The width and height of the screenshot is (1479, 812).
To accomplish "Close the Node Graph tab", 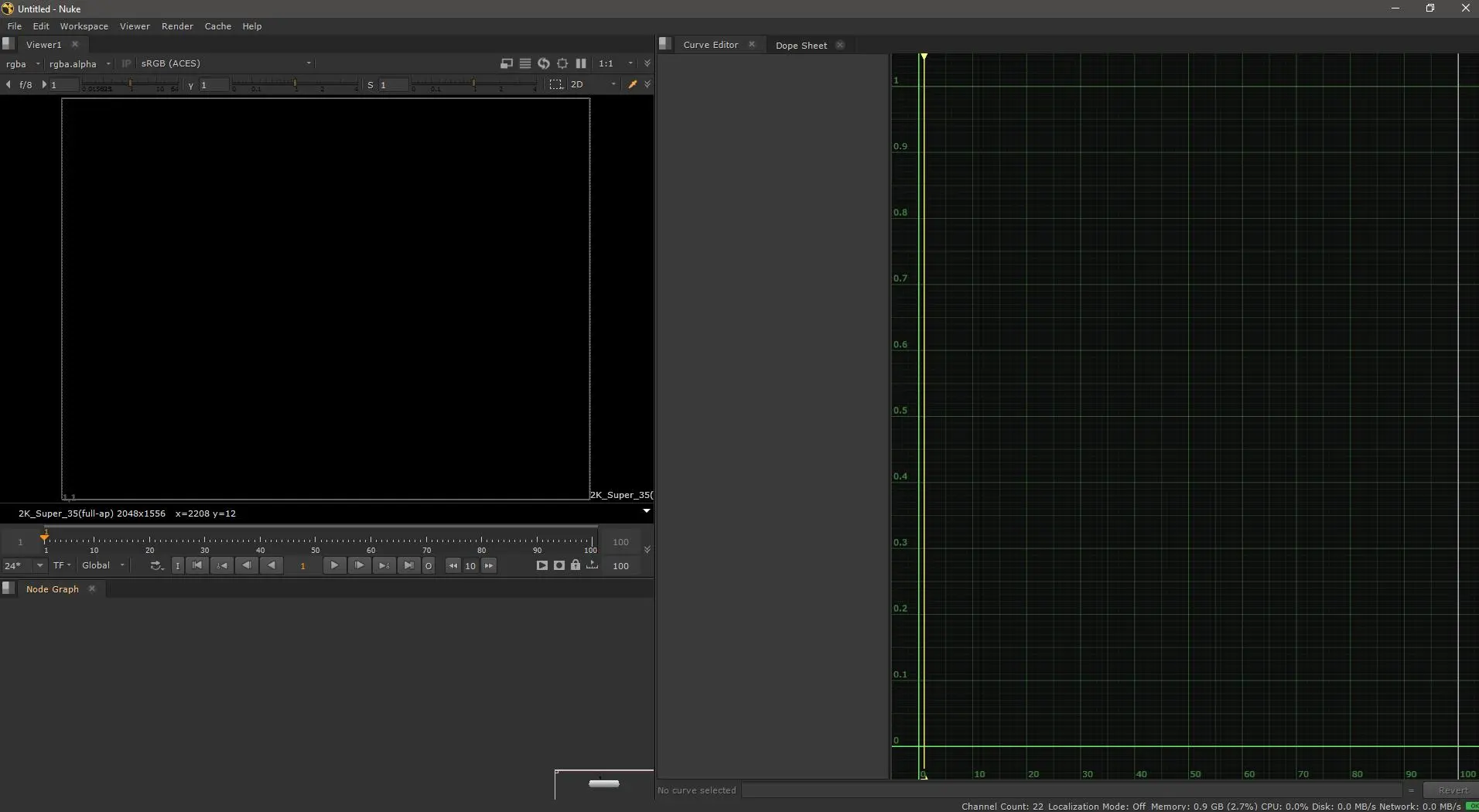I will point(92,589).
